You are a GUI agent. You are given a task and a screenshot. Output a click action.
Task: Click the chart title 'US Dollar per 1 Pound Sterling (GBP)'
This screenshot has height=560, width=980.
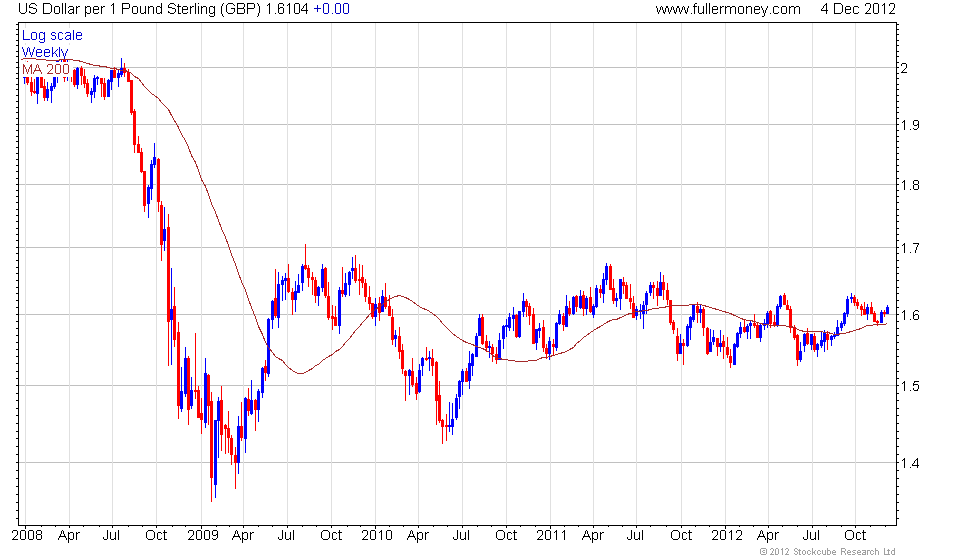(139, 9)
